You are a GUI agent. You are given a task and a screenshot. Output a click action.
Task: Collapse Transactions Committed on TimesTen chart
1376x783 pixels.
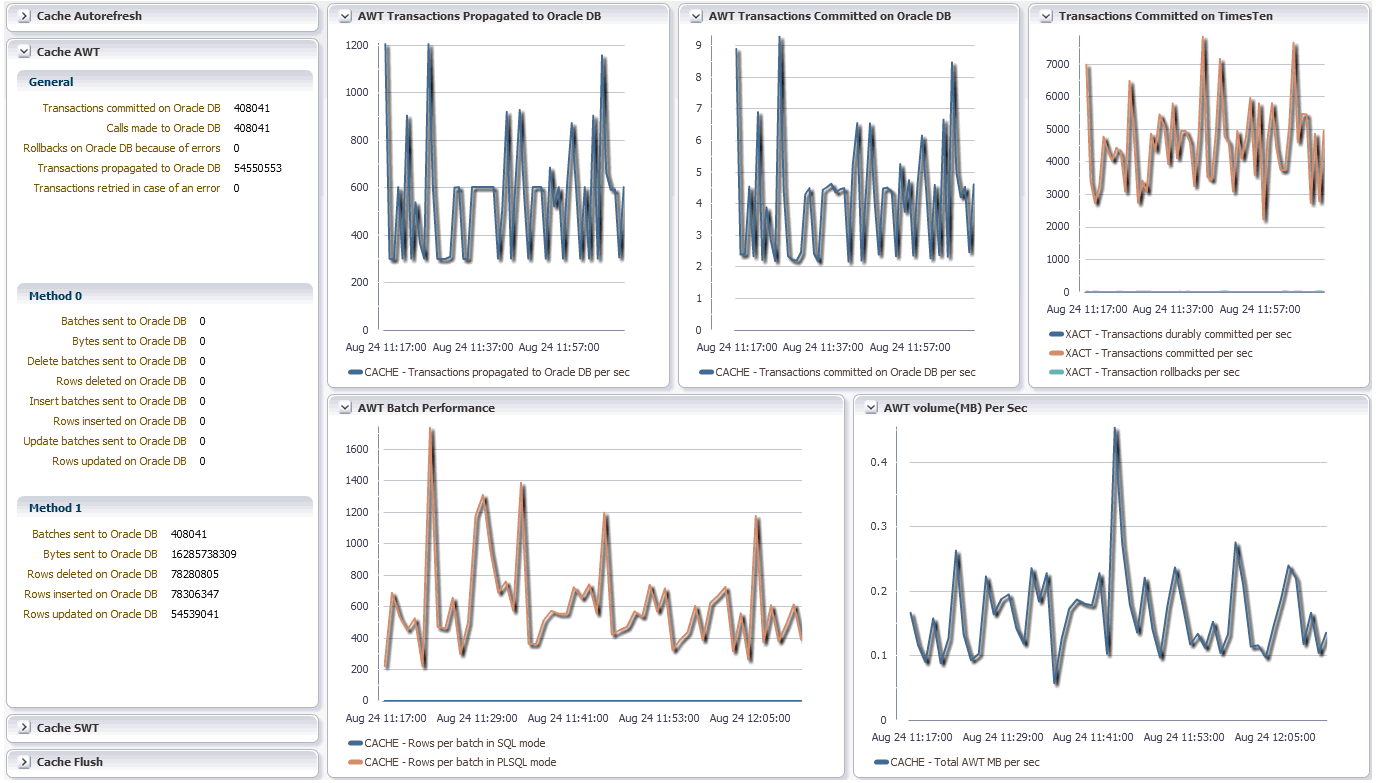coord(1046,16)
